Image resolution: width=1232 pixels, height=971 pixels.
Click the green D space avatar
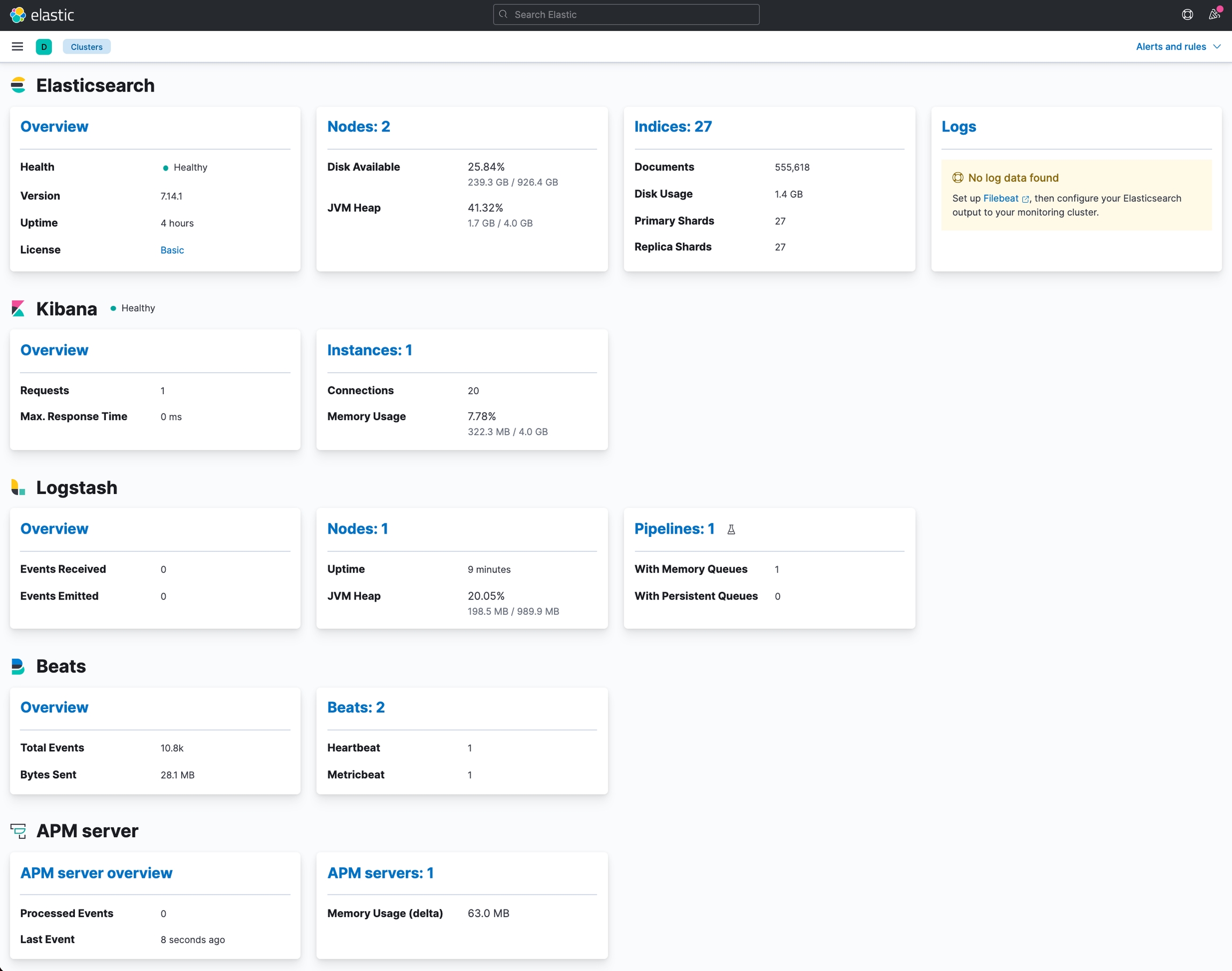pos(44,47)
